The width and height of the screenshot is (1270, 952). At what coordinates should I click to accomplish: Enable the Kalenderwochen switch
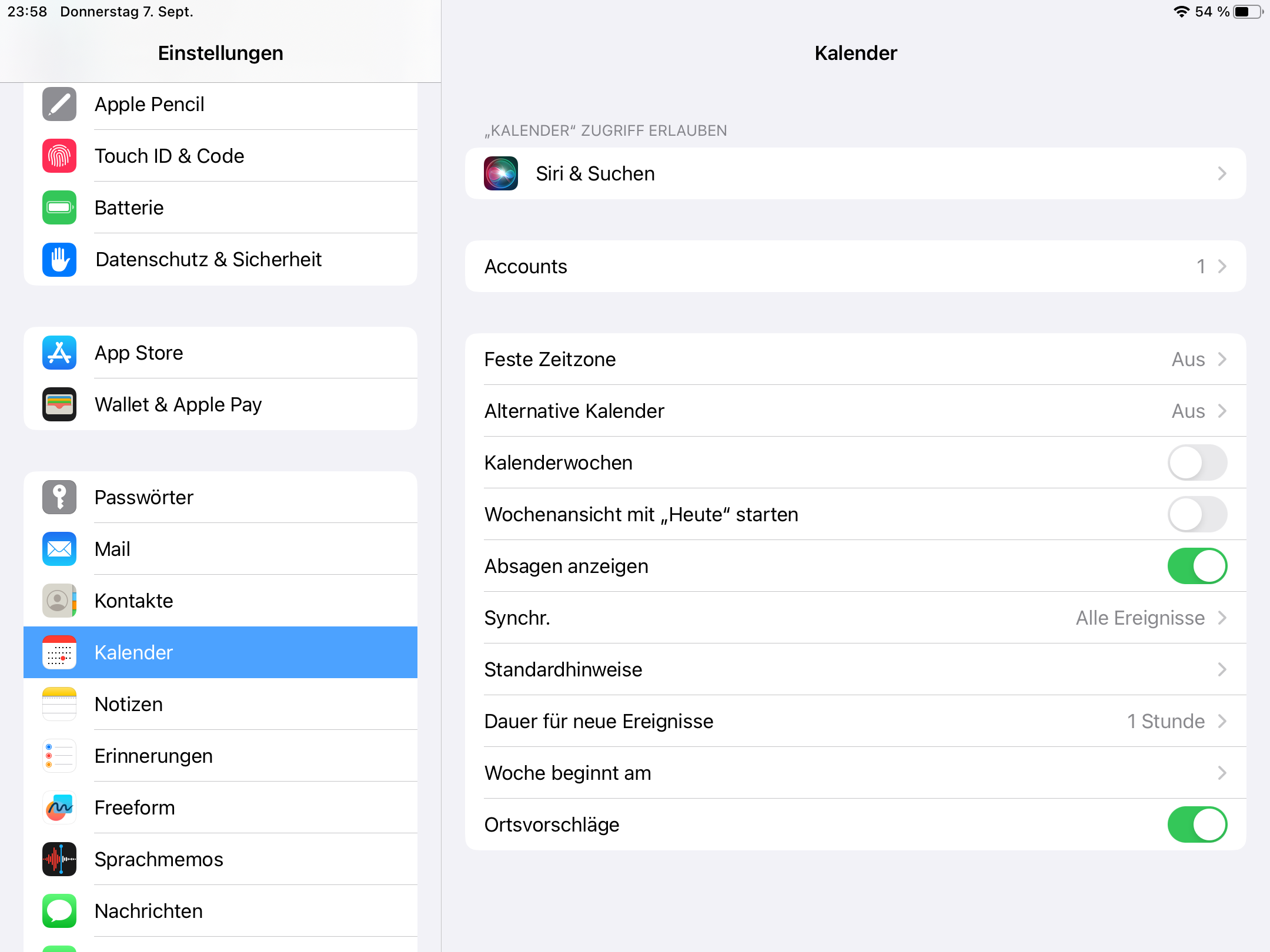coord(1197,462)
